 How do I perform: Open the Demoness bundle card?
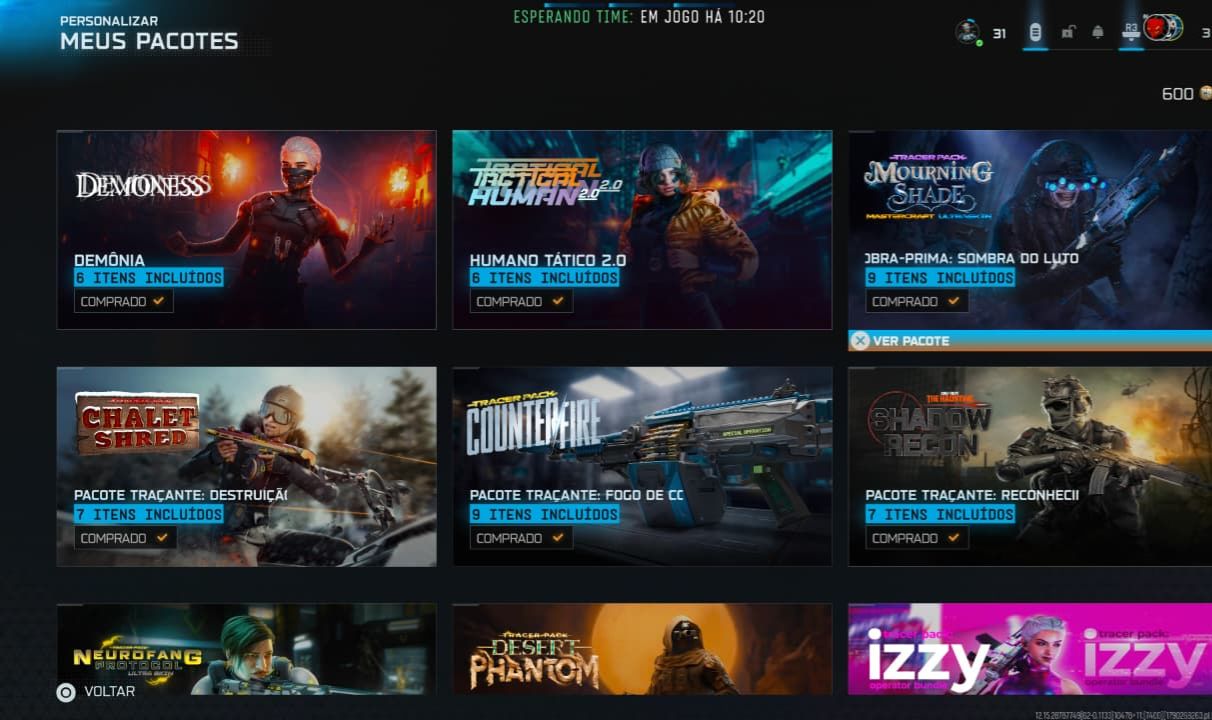tap(246, 230)
